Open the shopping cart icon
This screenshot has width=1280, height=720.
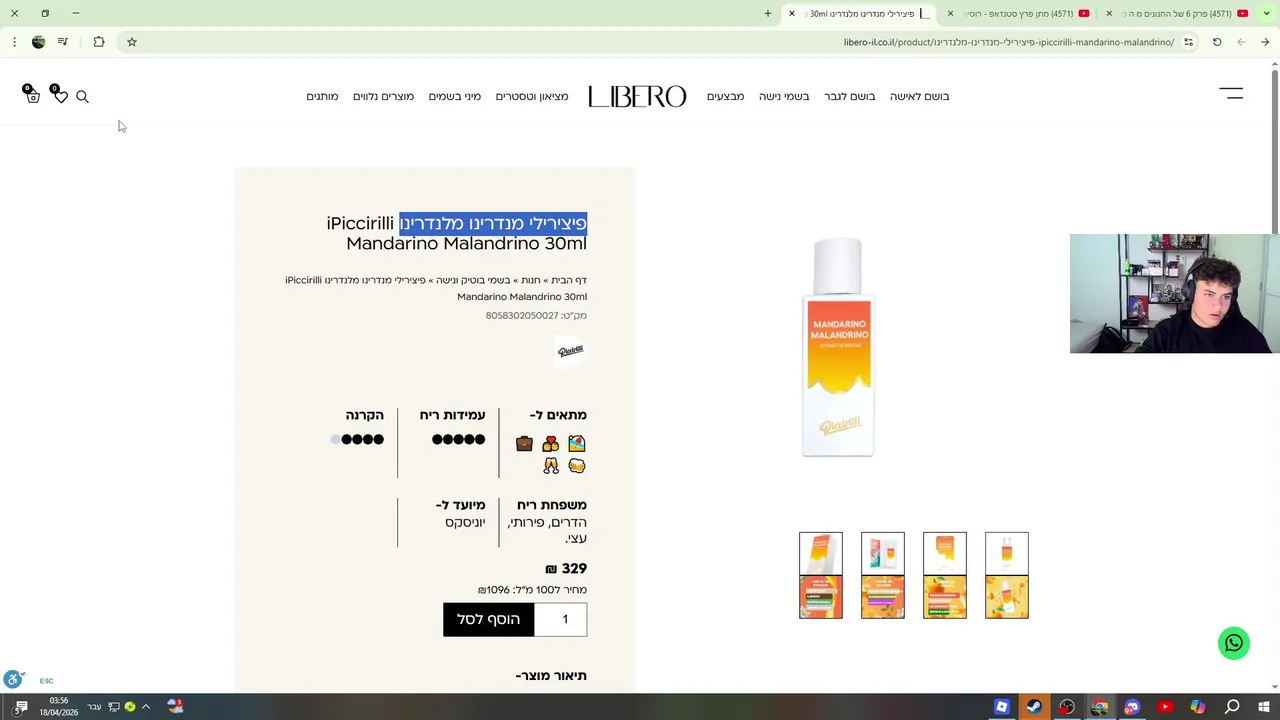pyautogui.click(x=32, y=95)
